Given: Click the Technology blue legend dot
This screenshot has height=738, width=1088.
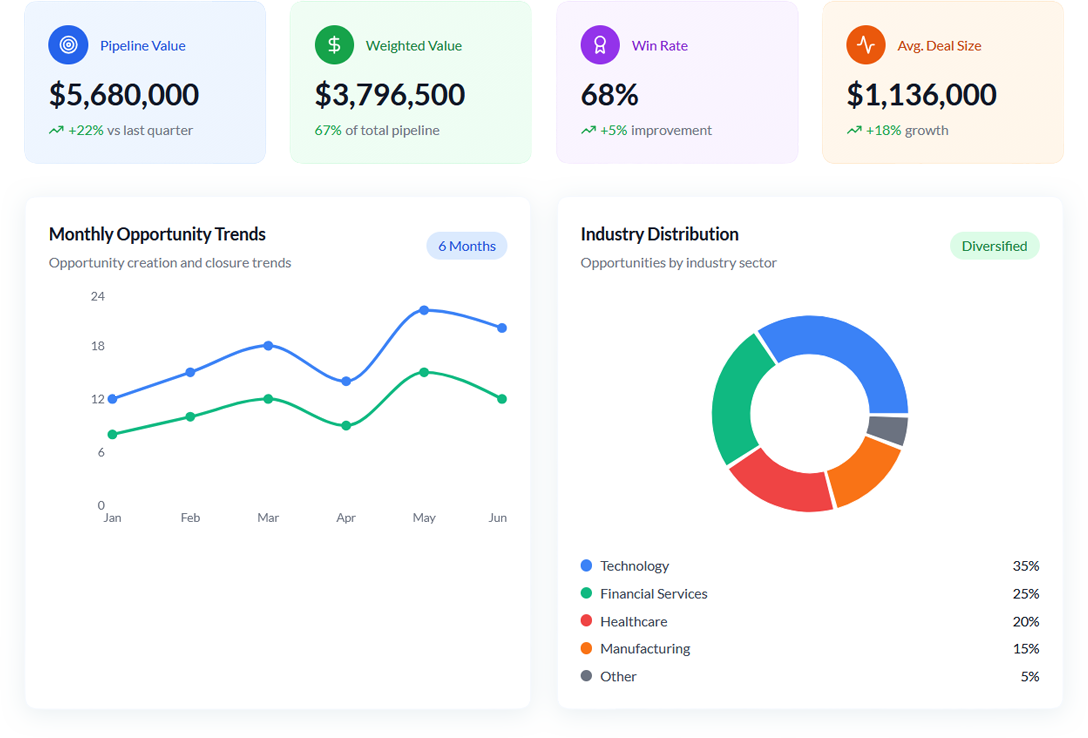Looking at the screenshot, I should click(x=586, y=566).
